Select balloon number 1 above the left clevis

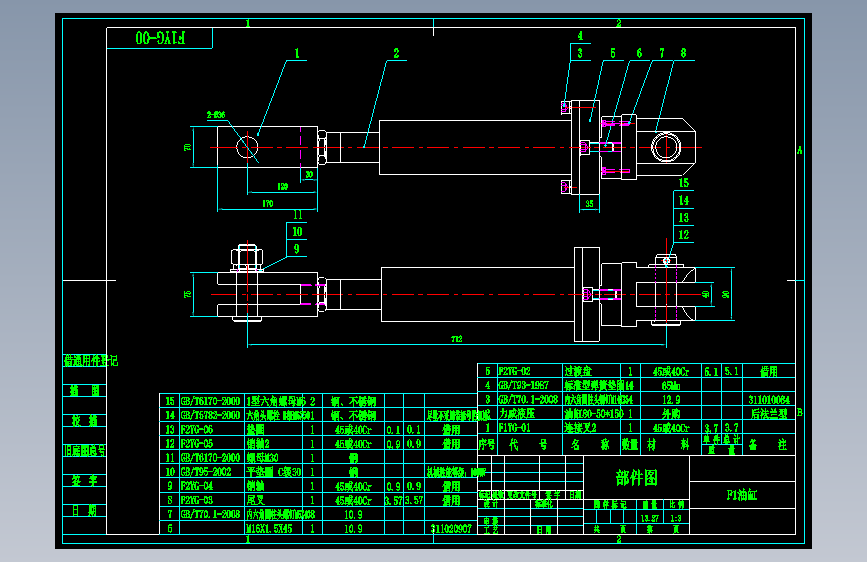point(297,54)
